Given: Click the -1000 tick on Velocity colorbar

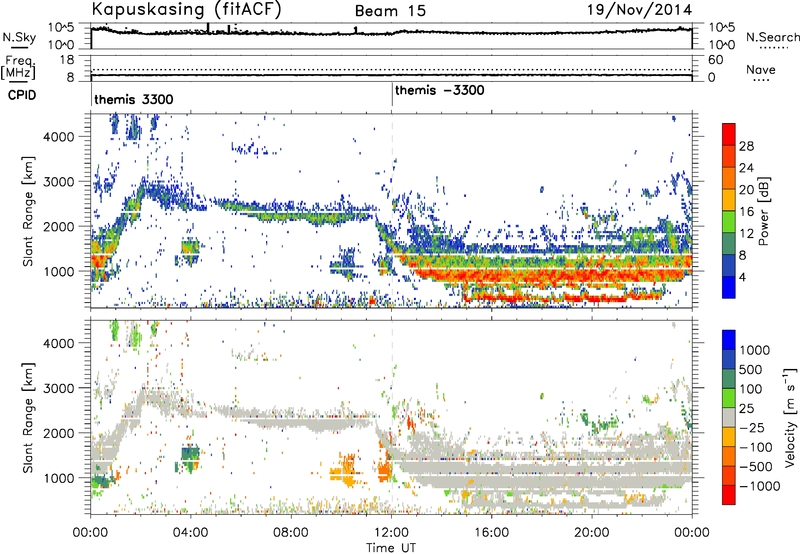Looking at the screenshot, I should 760,486.
